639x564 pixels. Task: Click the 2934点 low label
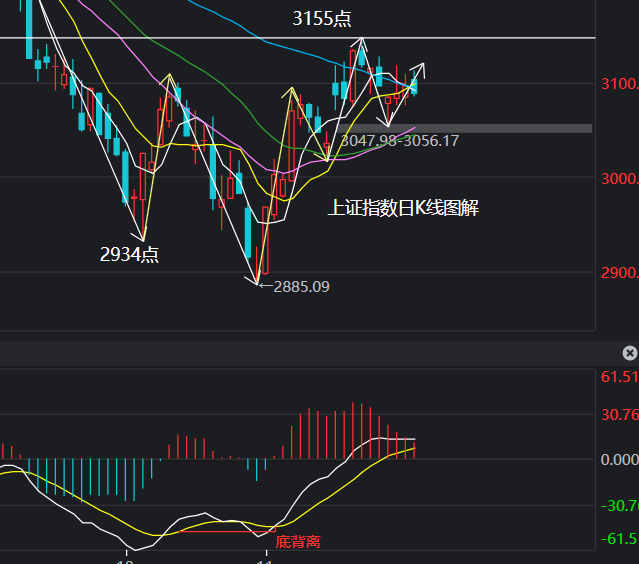[x=129, y=254]
